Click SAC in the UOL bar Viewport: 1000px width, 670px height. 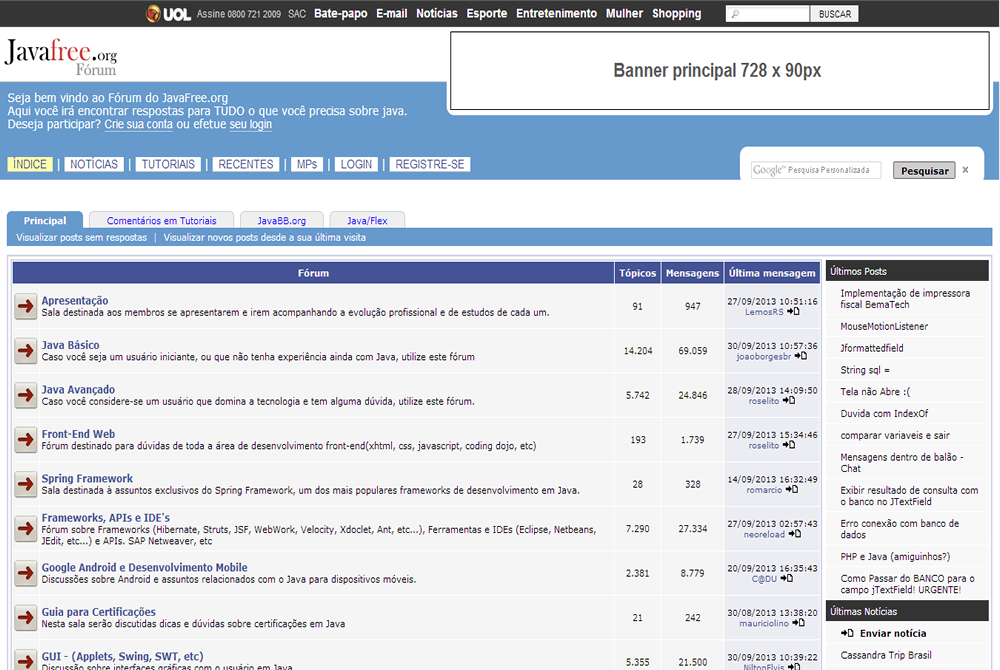pyautogui.click(x=297, y=14)
